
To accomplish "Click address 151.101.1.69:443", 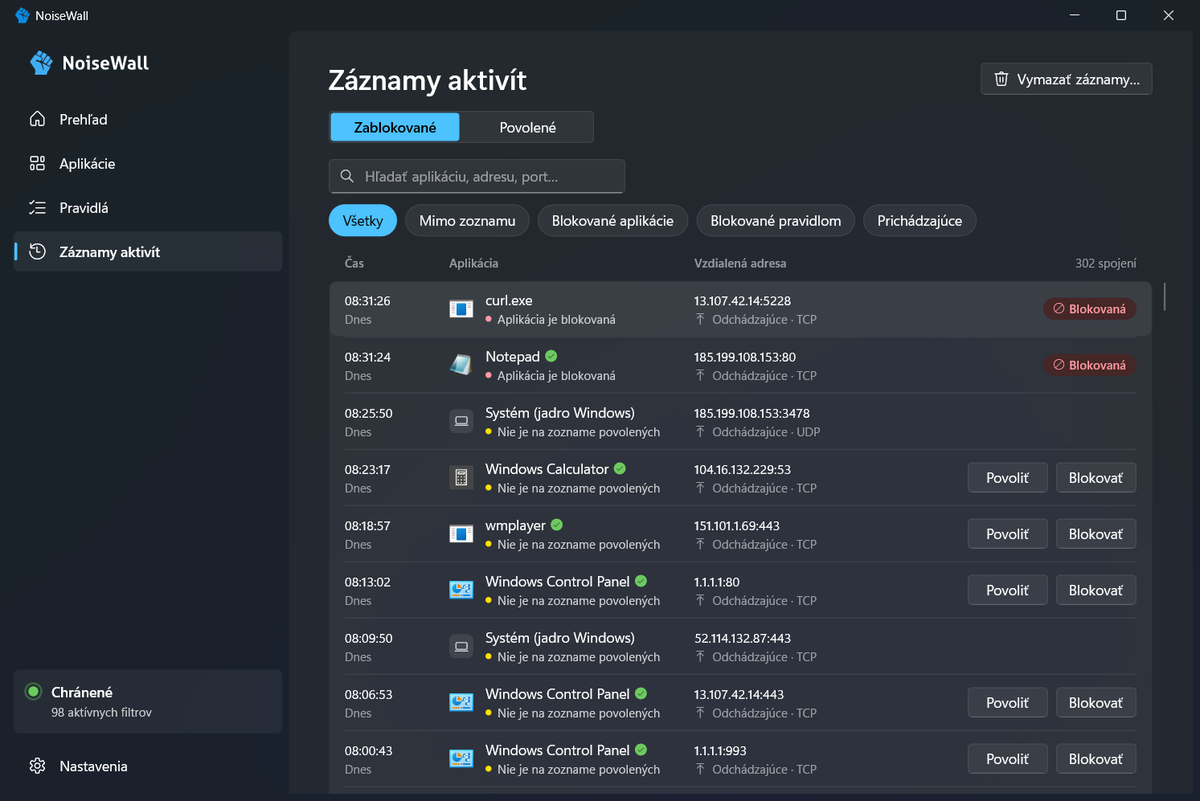I will (737, 525).
